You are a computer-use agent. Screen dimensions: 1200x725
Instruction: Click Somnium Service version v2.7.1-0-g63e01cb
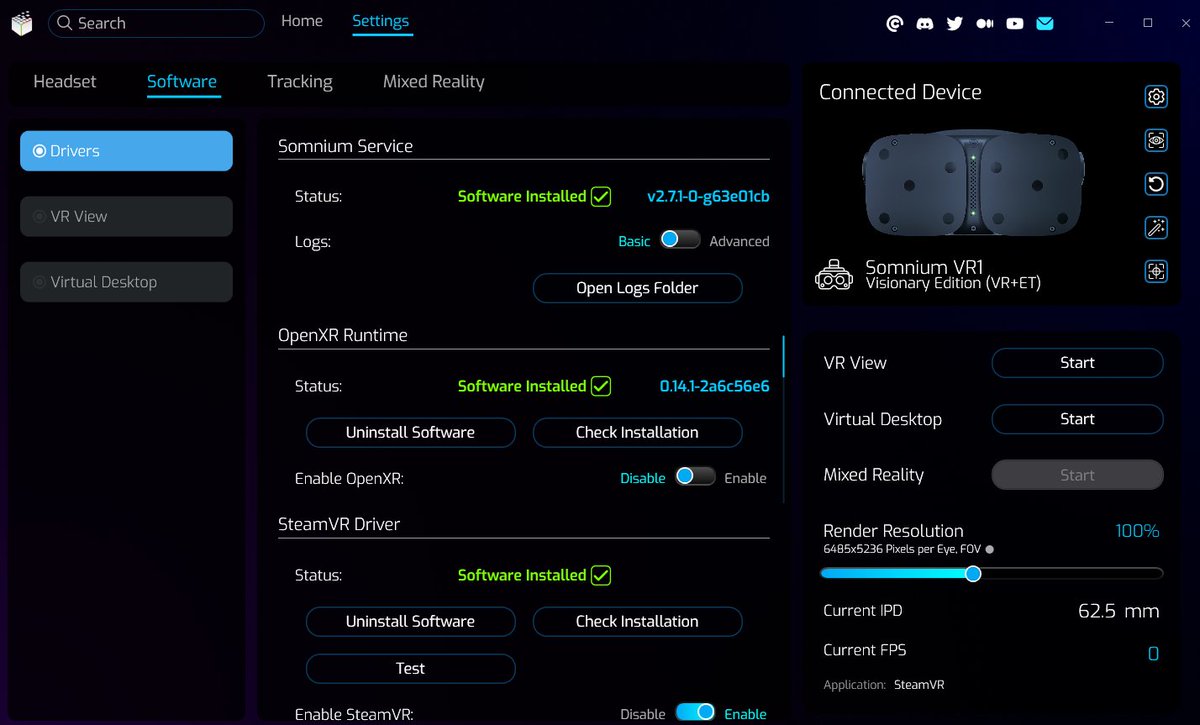click(x=708, y=196)
